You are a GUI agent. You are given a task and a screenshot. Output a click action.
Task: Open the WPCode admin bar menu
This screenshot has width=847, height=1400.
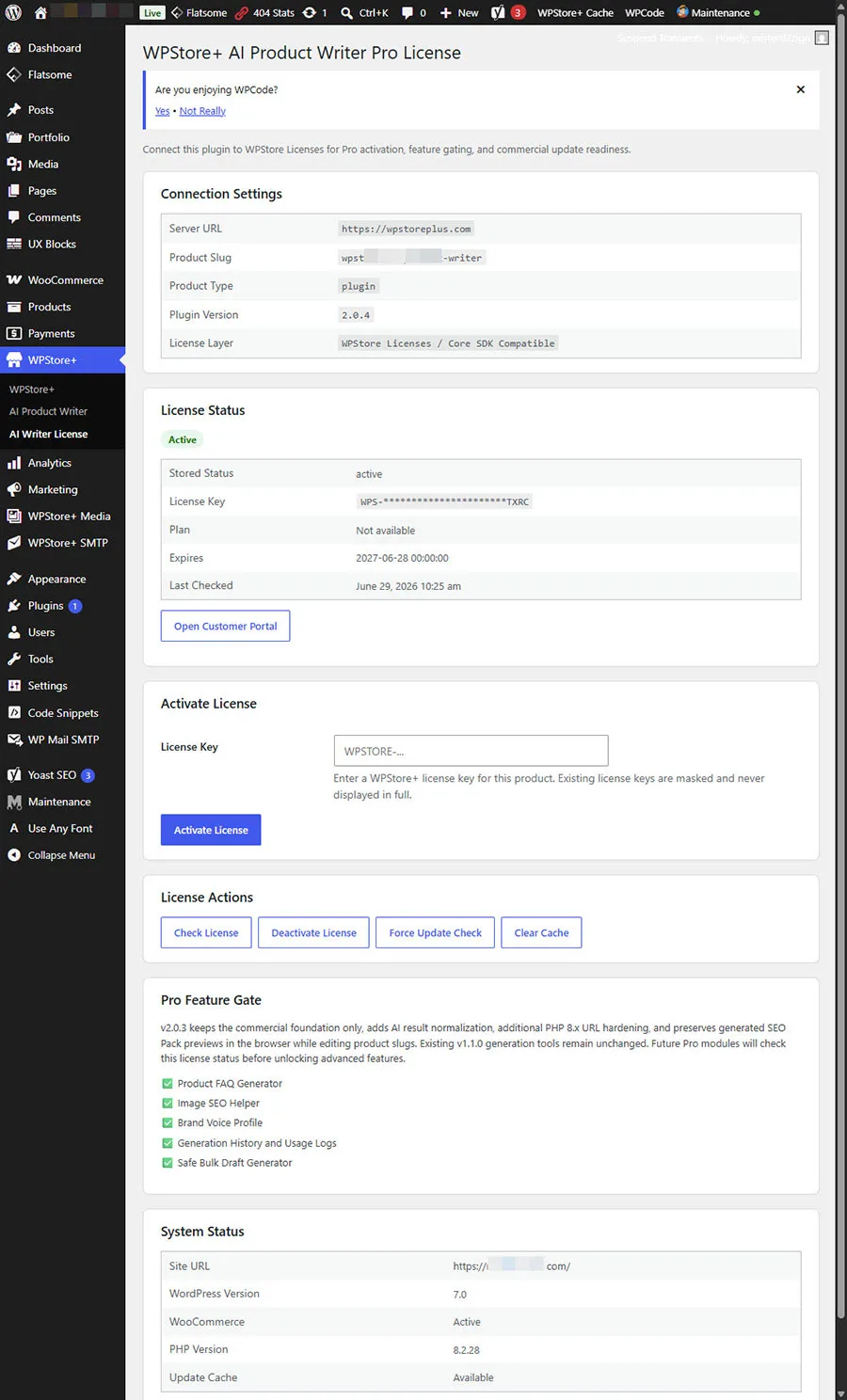[x=645, y=13]
